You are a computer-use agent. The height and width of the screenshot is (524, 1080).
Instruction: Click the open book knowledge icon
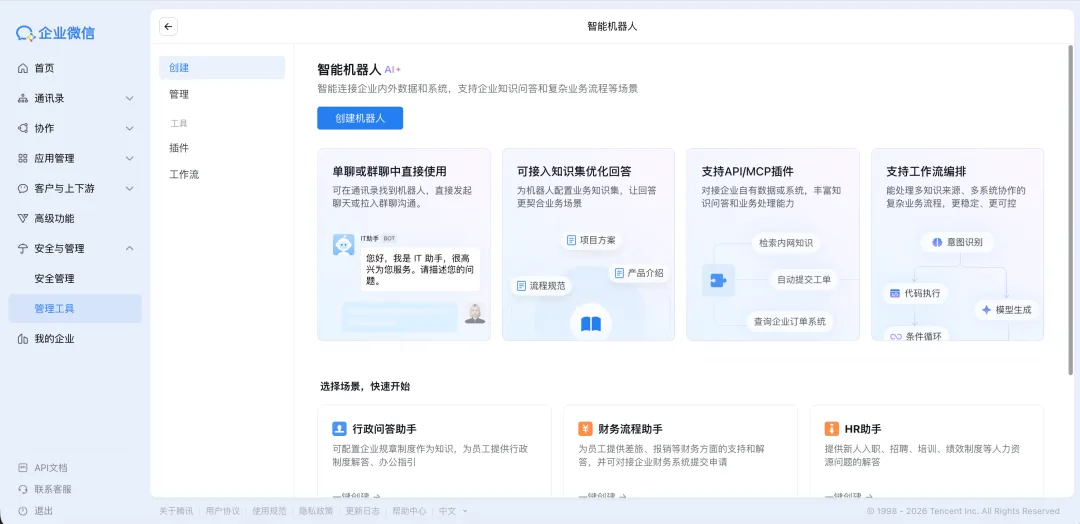591,324
